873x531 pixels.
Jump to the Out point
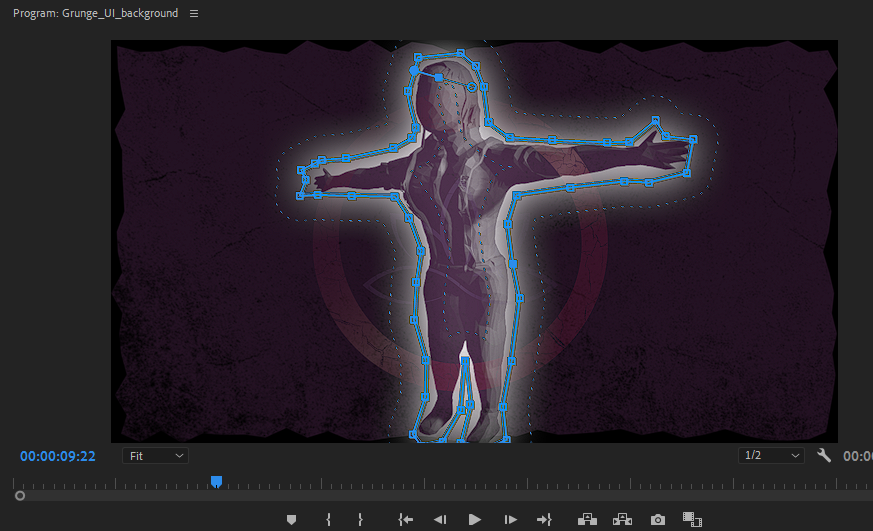(544, 519)
